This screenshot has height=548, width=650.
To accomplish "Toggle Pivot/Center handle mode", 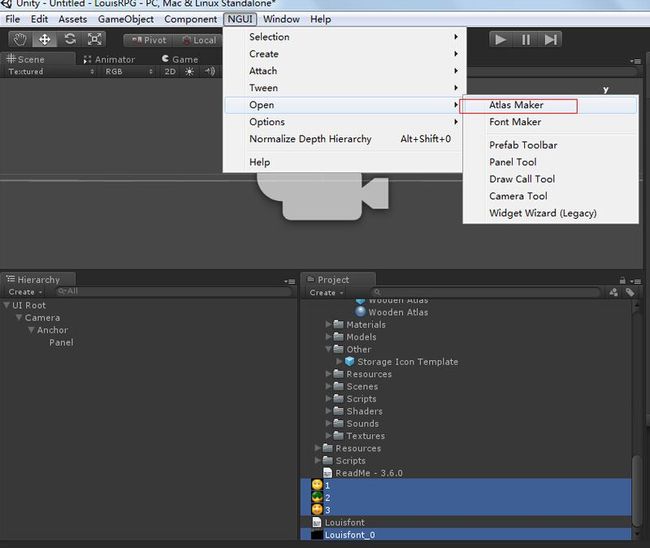I will coord(148,40).
